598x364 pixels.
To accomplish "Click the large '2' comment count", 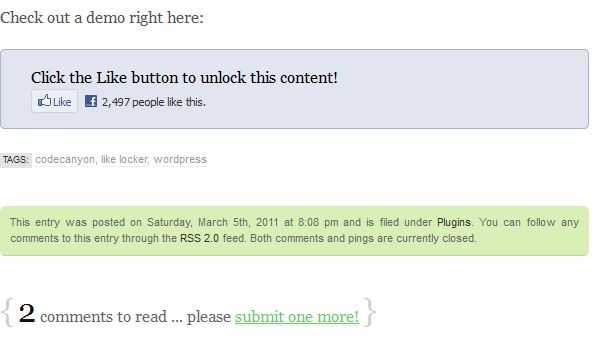I will [27, 314].
